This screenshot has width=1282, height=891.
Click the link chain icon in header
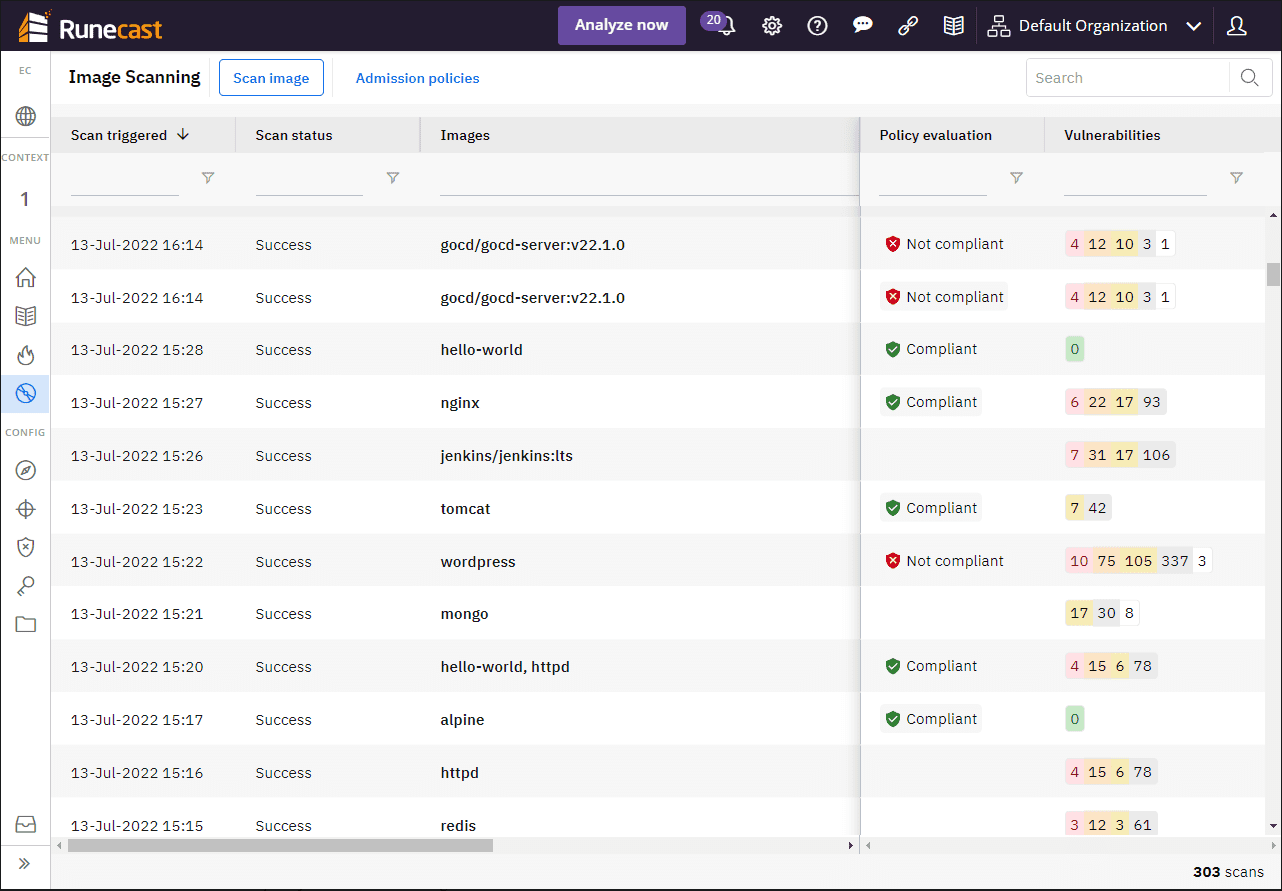908,26
